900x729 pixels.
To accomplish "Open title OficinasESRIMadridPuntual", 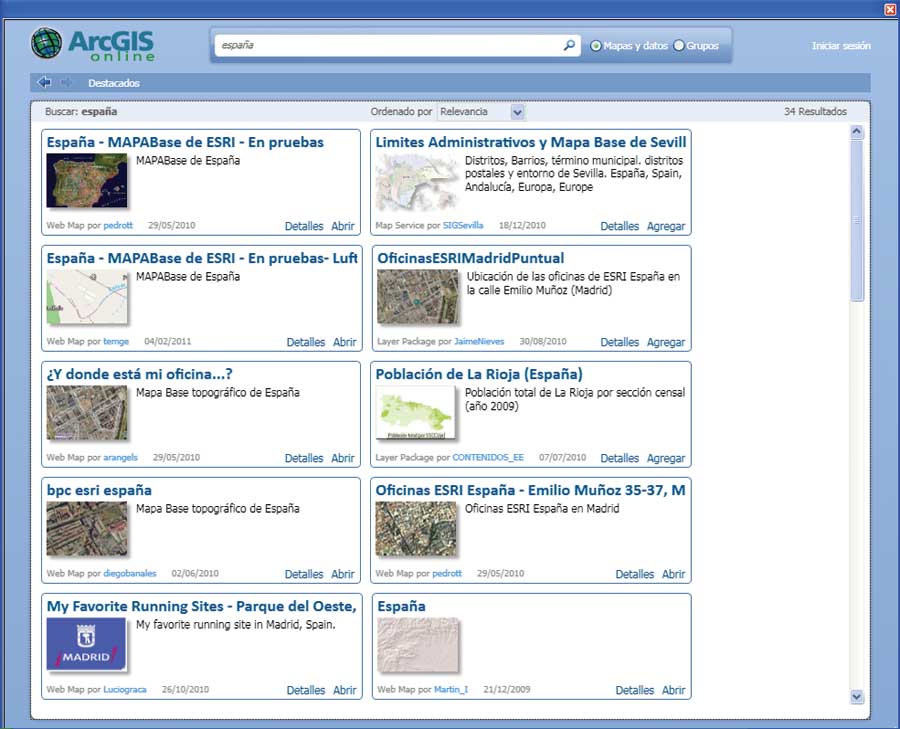I will point(471,258).
